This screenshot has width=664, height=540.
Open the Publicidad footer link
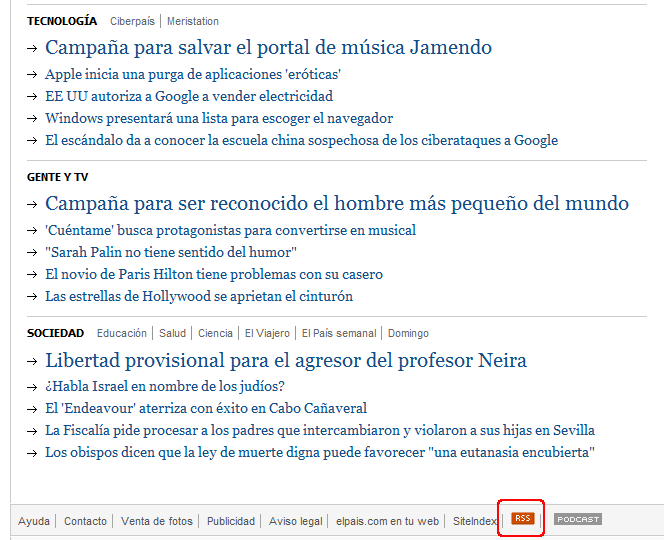(231, 521)
